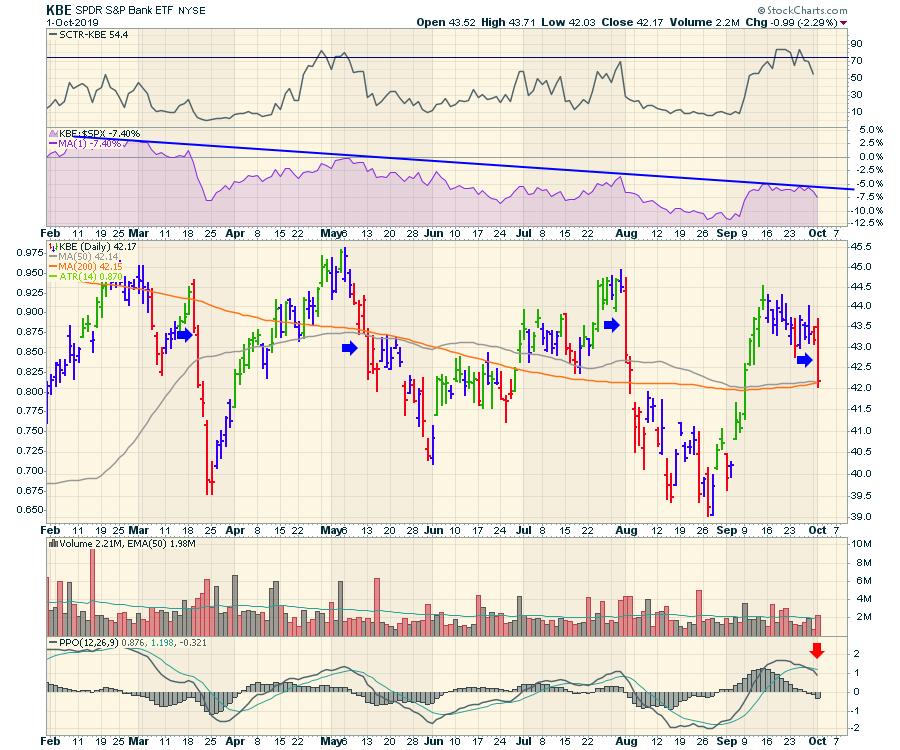The image size is (900, 750).
Task: Click the KBE (Daily) 42.17 legend label
Action: click(98, 247)
